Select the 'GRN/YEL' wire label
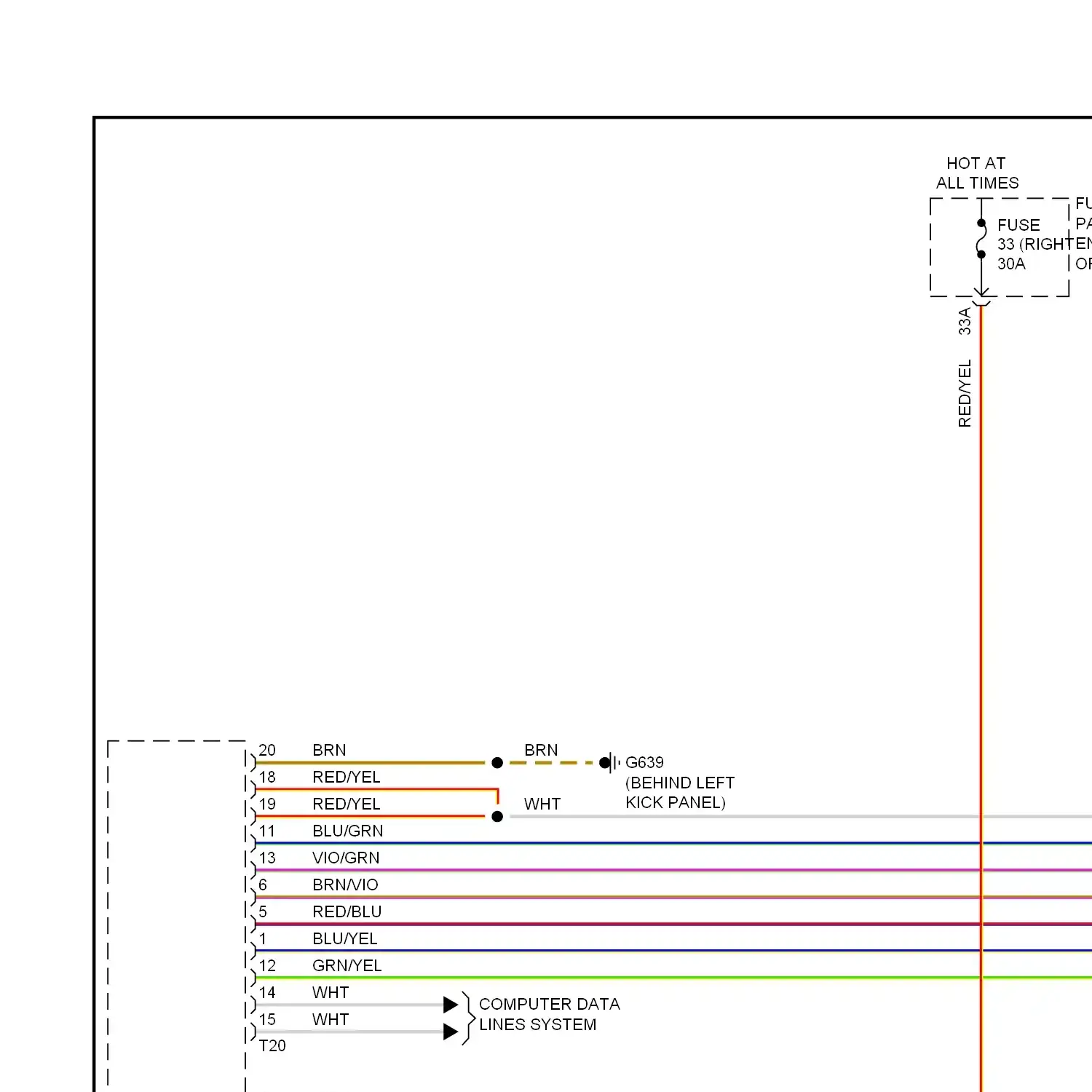This screenshot has height=1092, width=1092. pyautogui.click(x=347, y=965)
